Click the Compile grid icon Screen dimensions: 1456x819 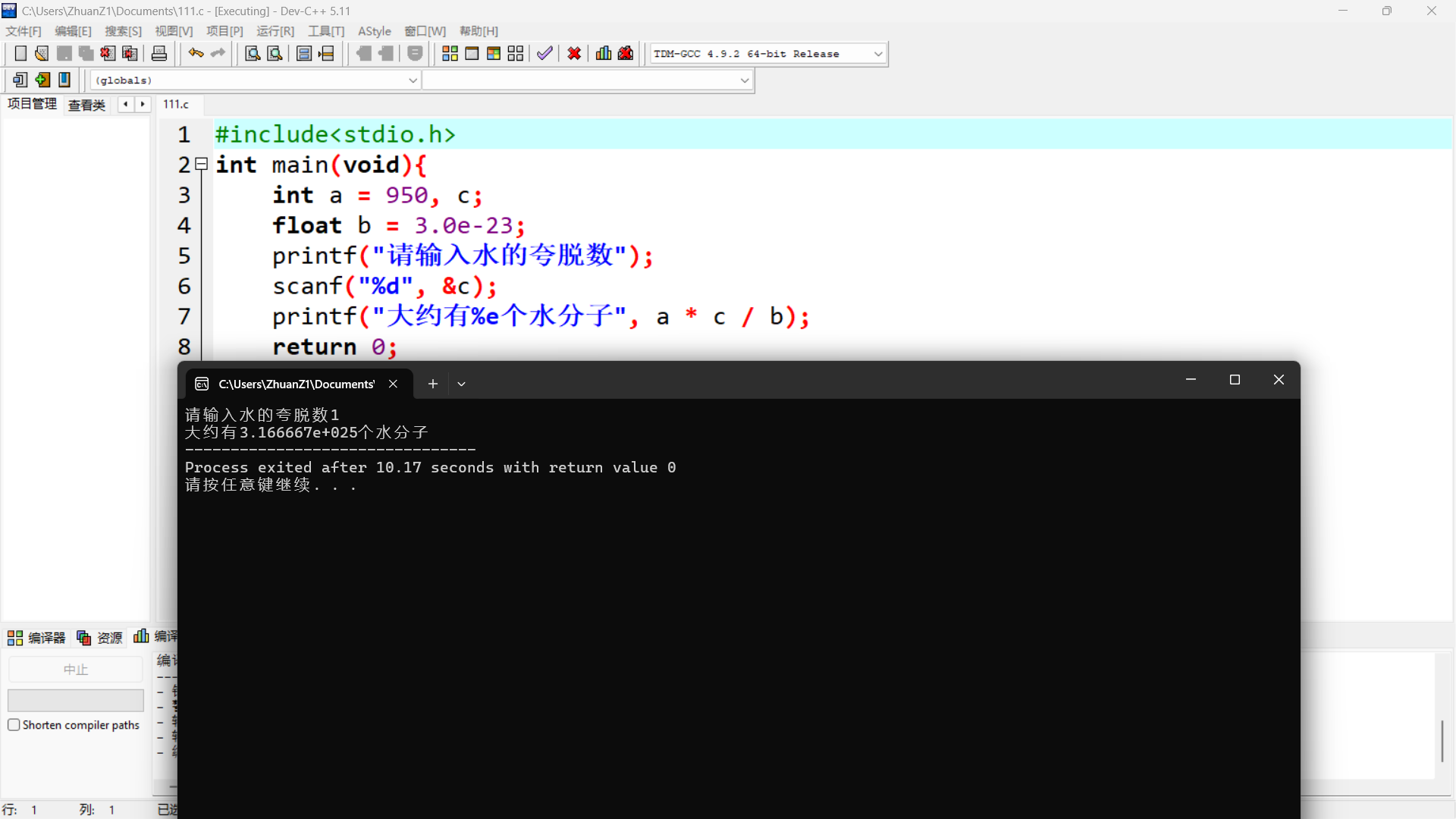(450, 53)
